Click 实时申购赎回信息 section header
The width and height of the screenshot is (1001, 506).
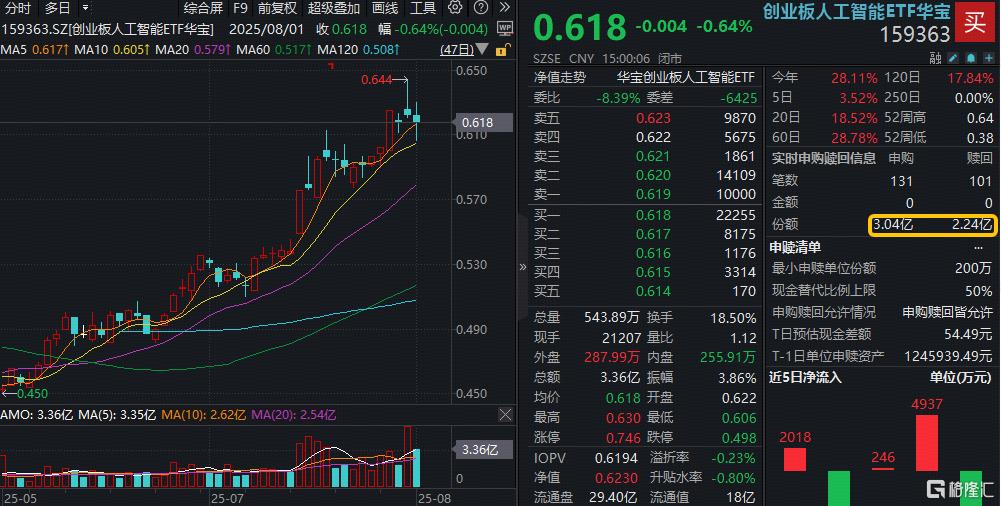824,158
